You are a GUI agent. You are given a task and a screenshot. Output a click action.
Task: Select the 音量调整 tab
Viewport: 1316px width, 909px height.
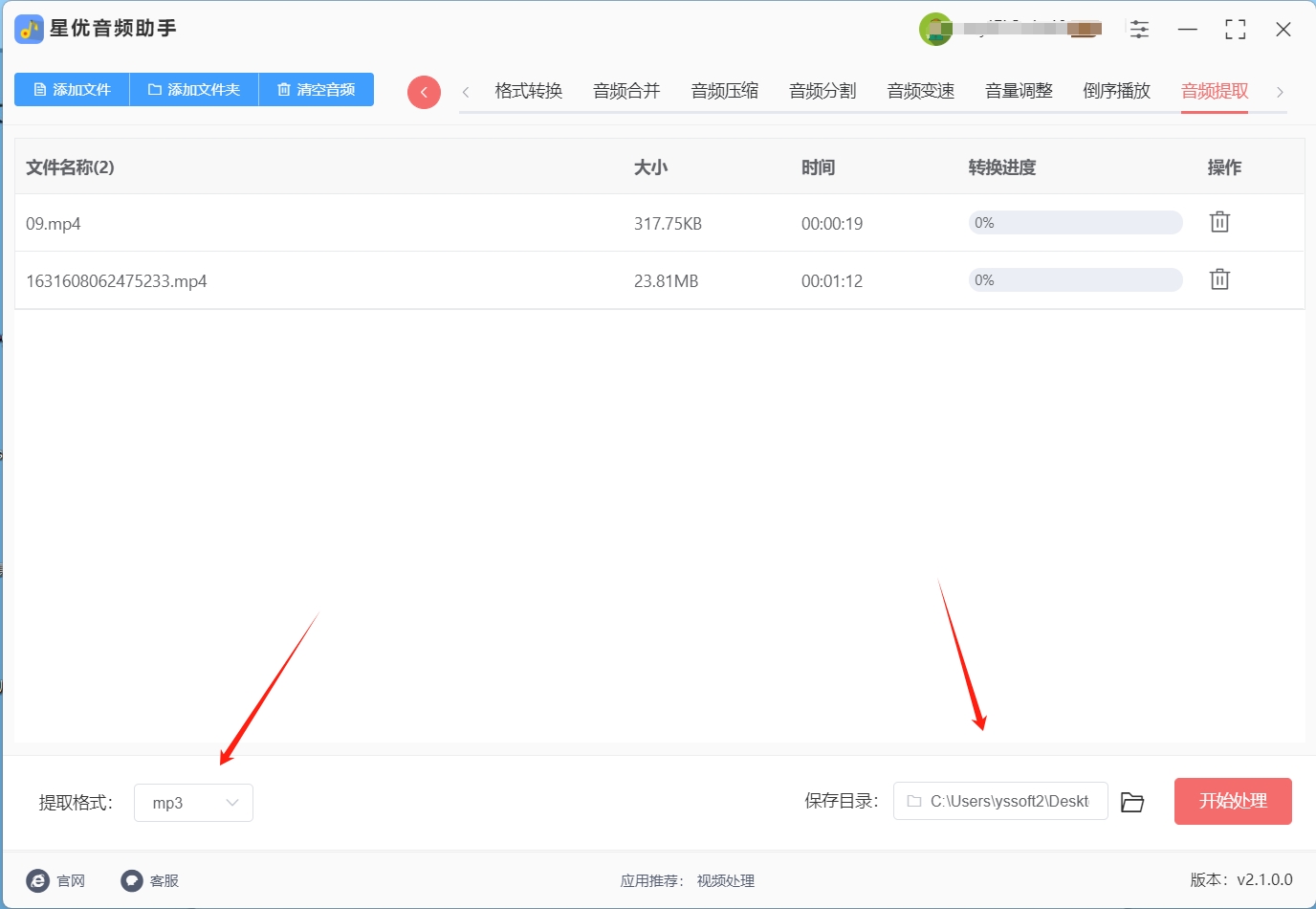pos(1019,91)
